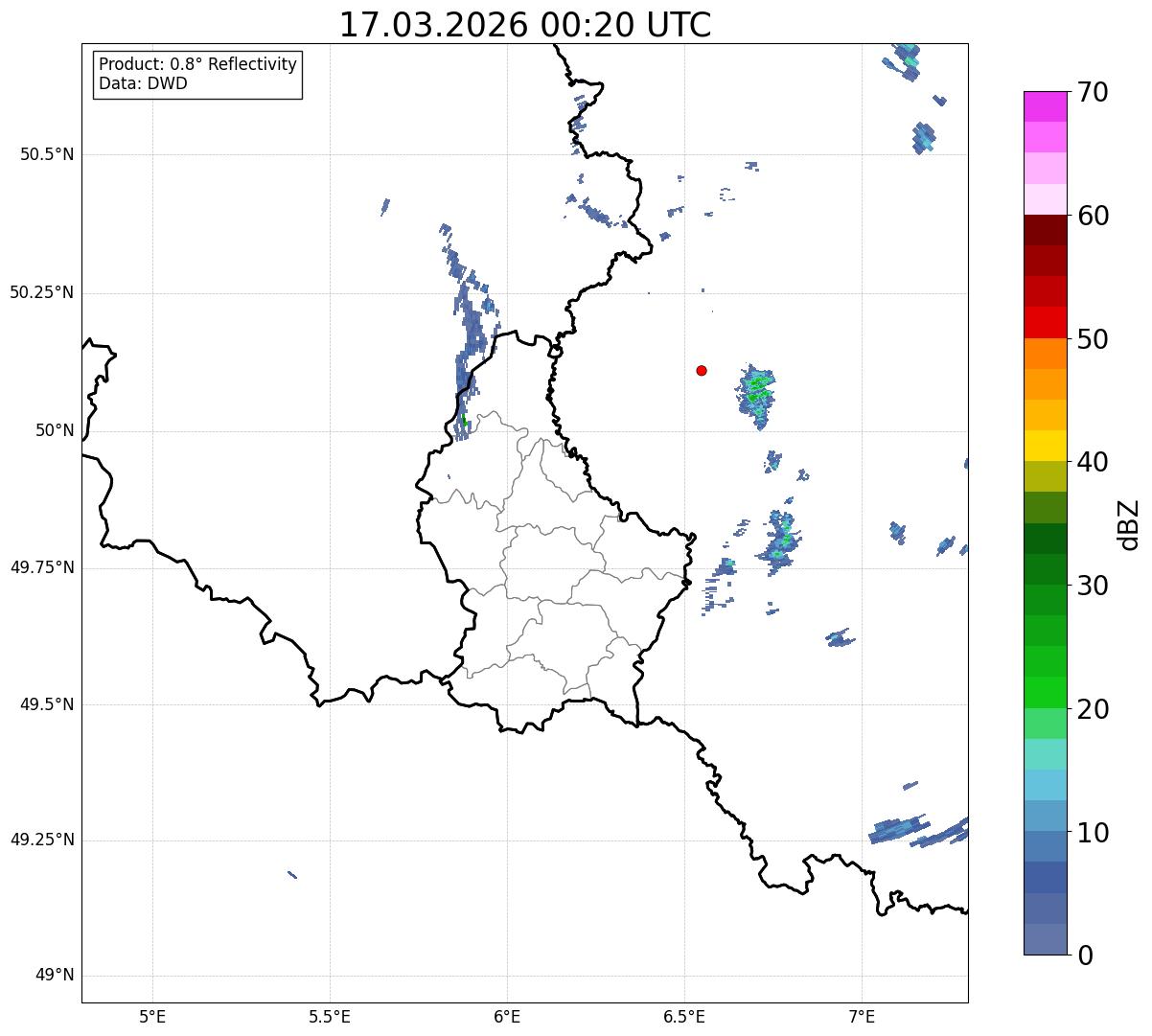Viewport: 1152px width, 1036px height.
Task: Click the colorbar tick label "50"
Action: (1093, 339)
